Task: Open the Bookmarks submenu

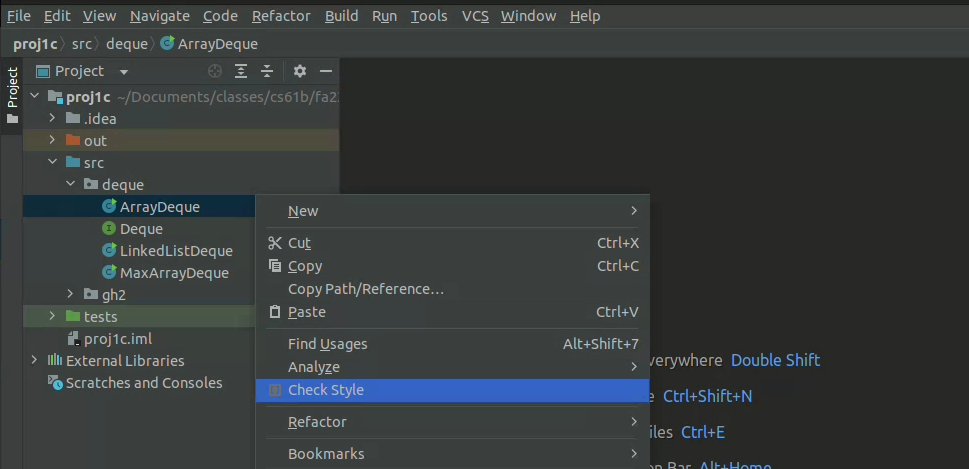Action: click(x=452, y=454)
